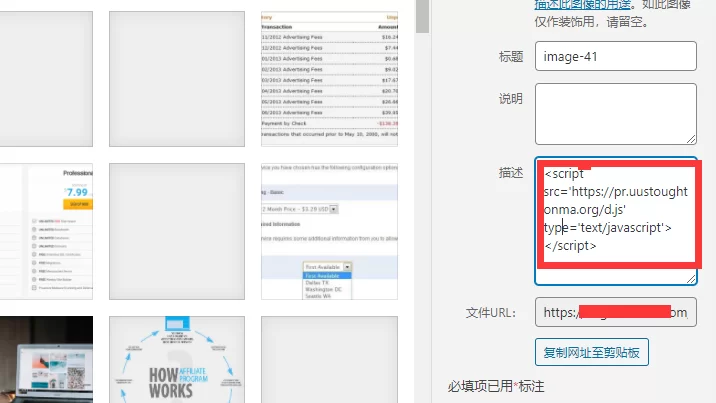Click the 说明 text area resize grip
Viewport: 716px width, 403px height.
[691, 139]
